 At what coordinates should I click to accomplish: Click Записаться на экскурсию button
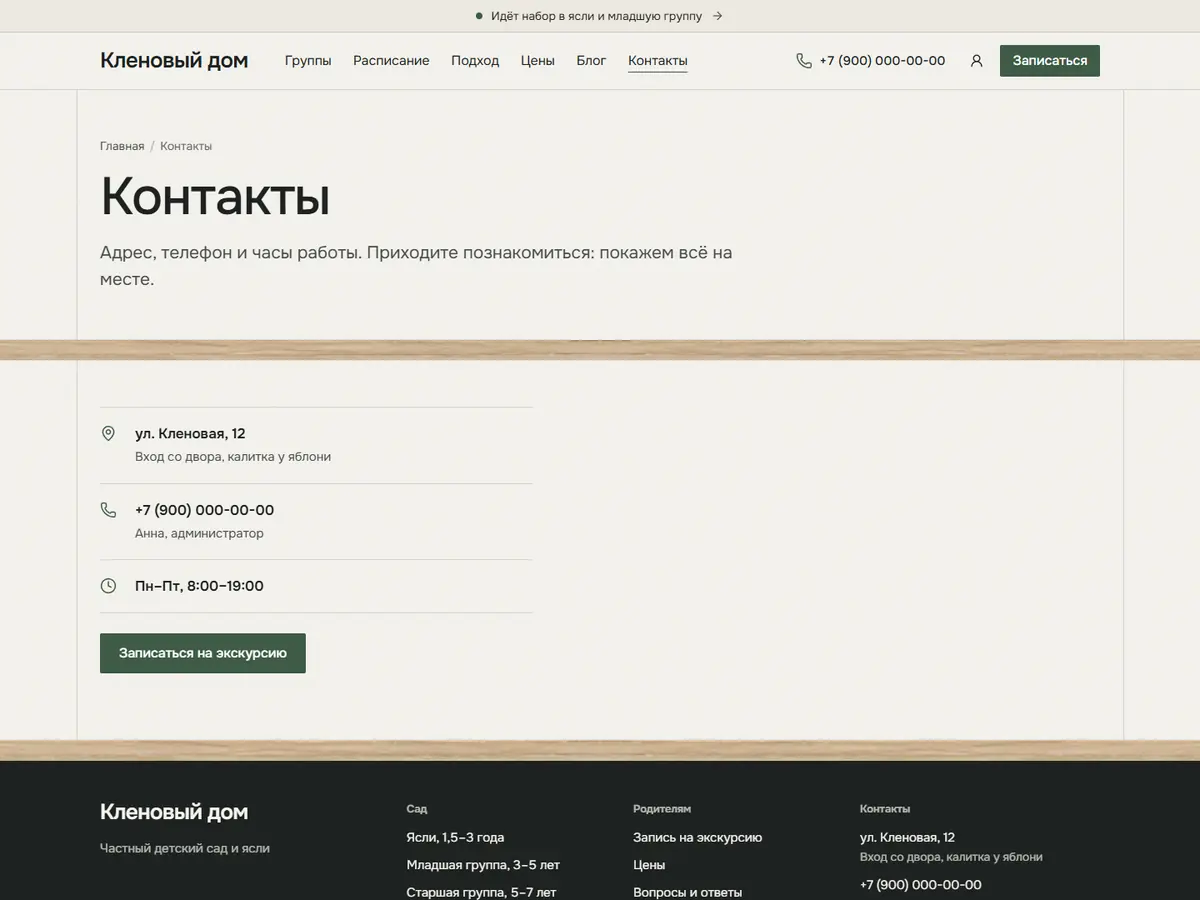203,653
